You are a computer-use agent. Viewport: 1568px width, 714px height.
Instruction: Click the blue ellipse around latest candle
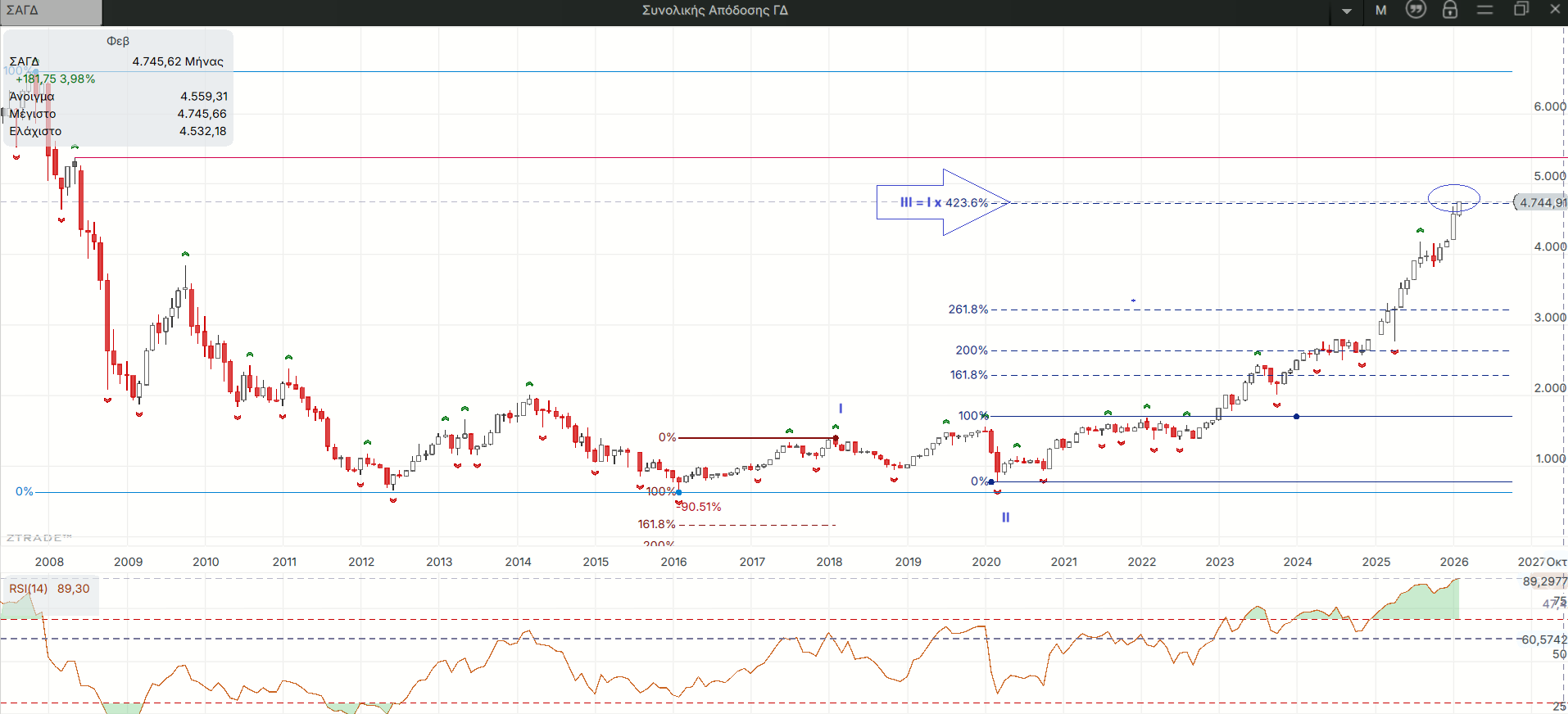pos(1453,197)
